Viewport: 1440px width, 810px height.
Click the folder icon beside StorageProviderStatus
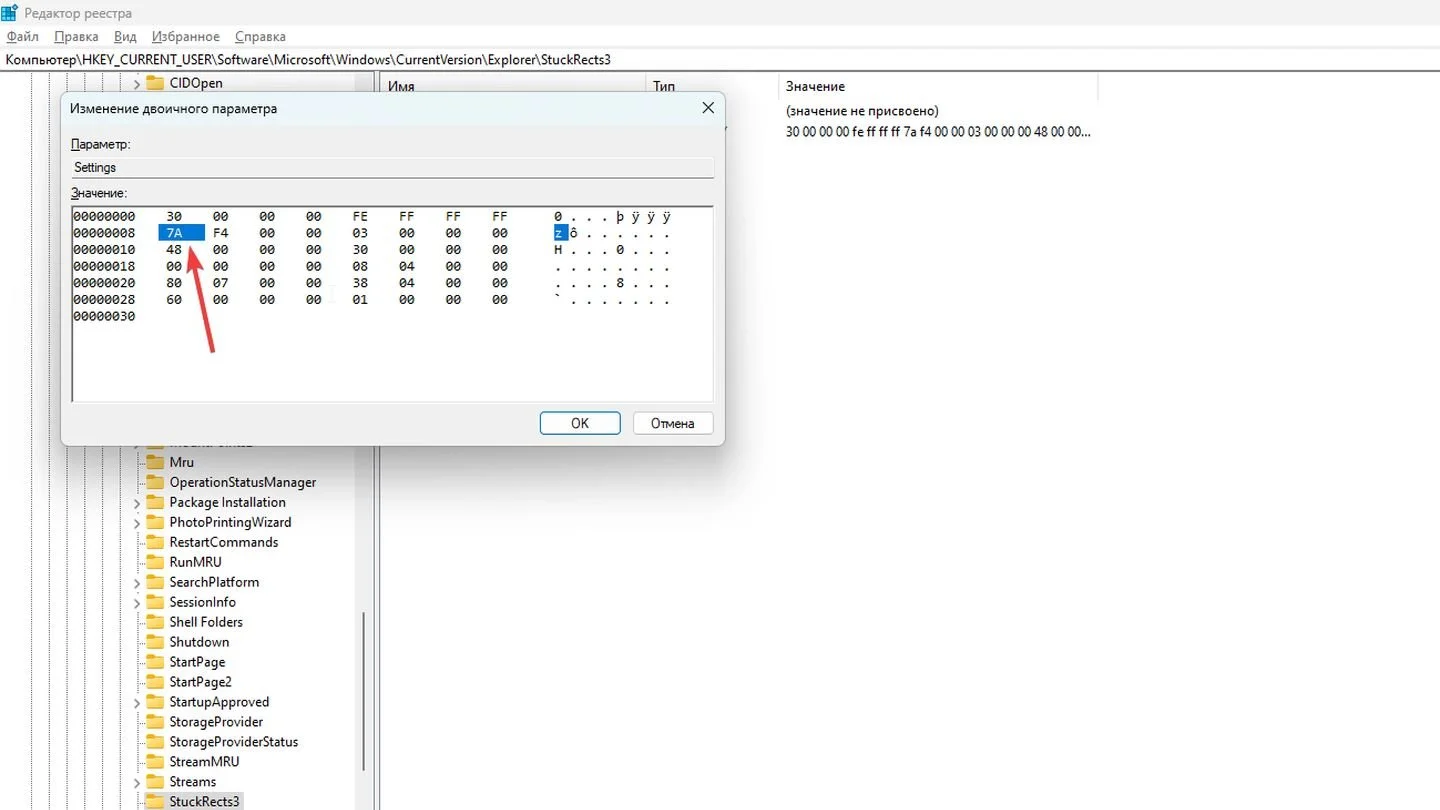[x=154, y=742]
